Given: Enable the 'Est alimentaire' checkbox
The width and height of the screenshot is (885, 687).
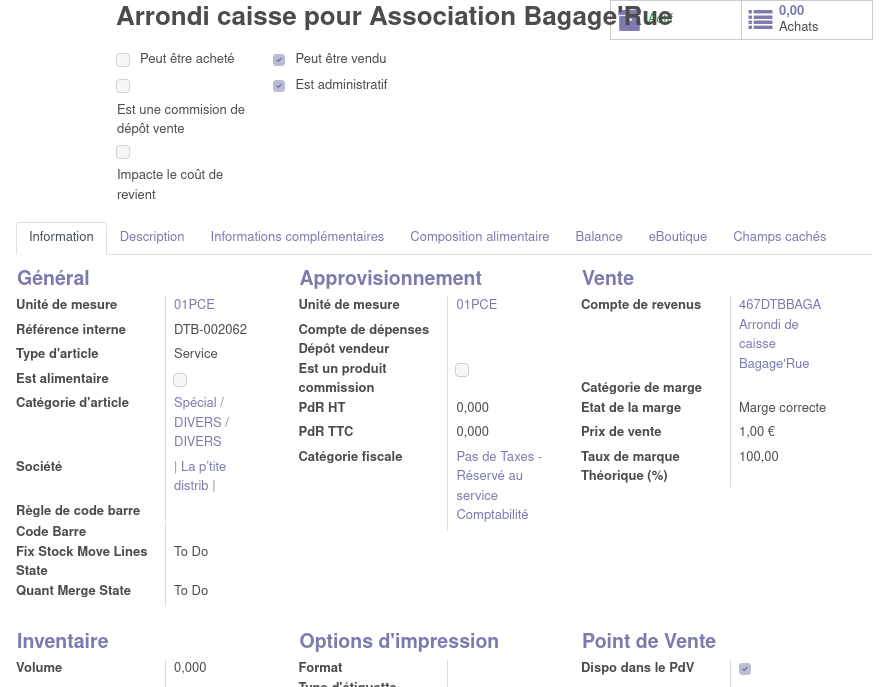Looking at the screenshot, I should (180, 380).
